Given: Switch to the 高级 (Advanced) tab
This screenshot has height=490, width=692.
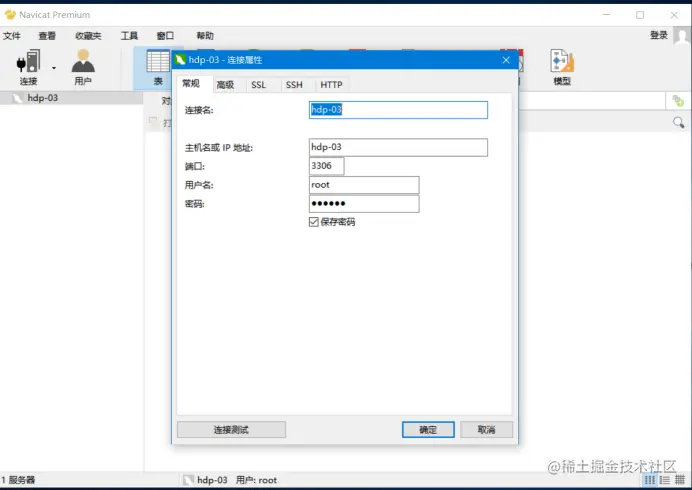Looking at the screenshot, I should coord(225,85).
